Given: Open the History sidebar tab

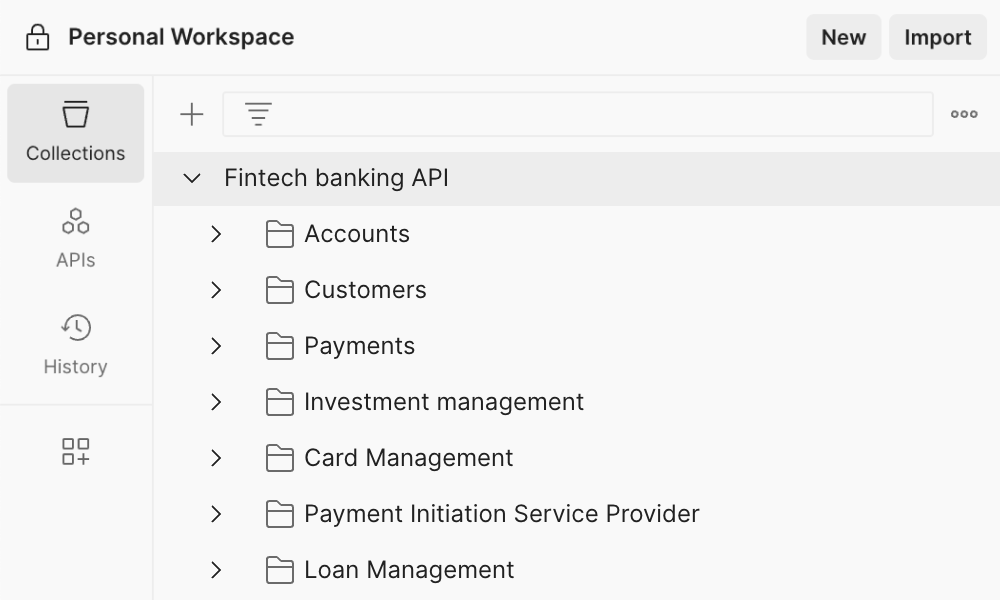Looking at the screenshot, I should point(76,345).
